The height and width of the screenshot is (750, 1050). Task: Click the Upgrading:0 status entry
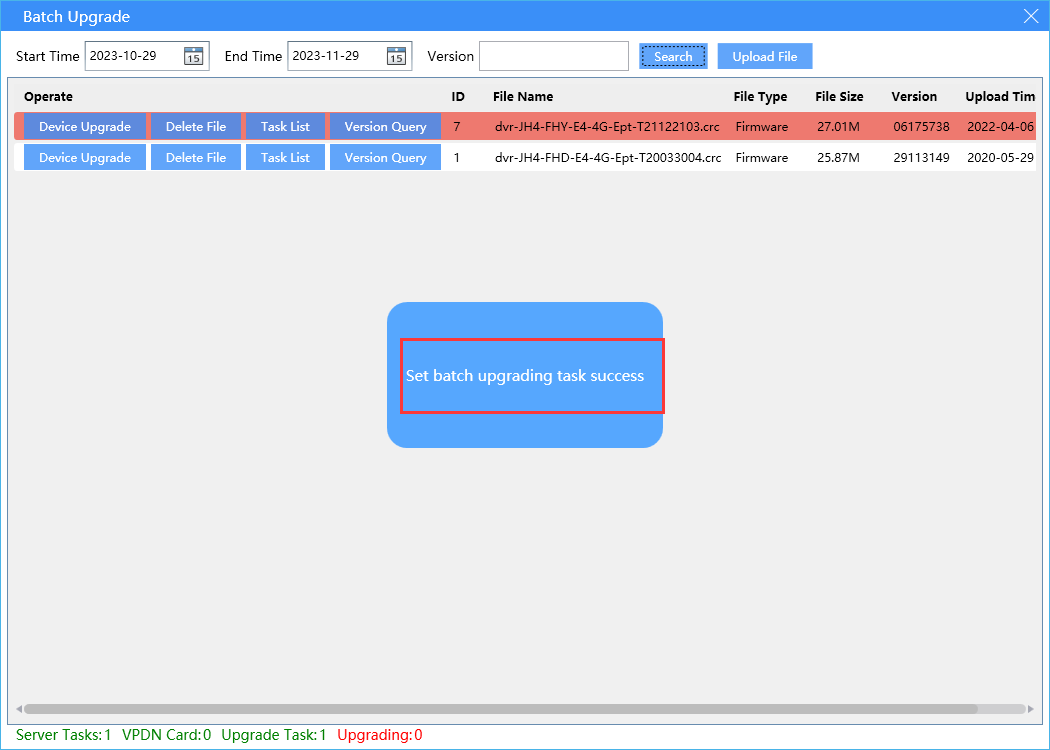click(380, 735)
